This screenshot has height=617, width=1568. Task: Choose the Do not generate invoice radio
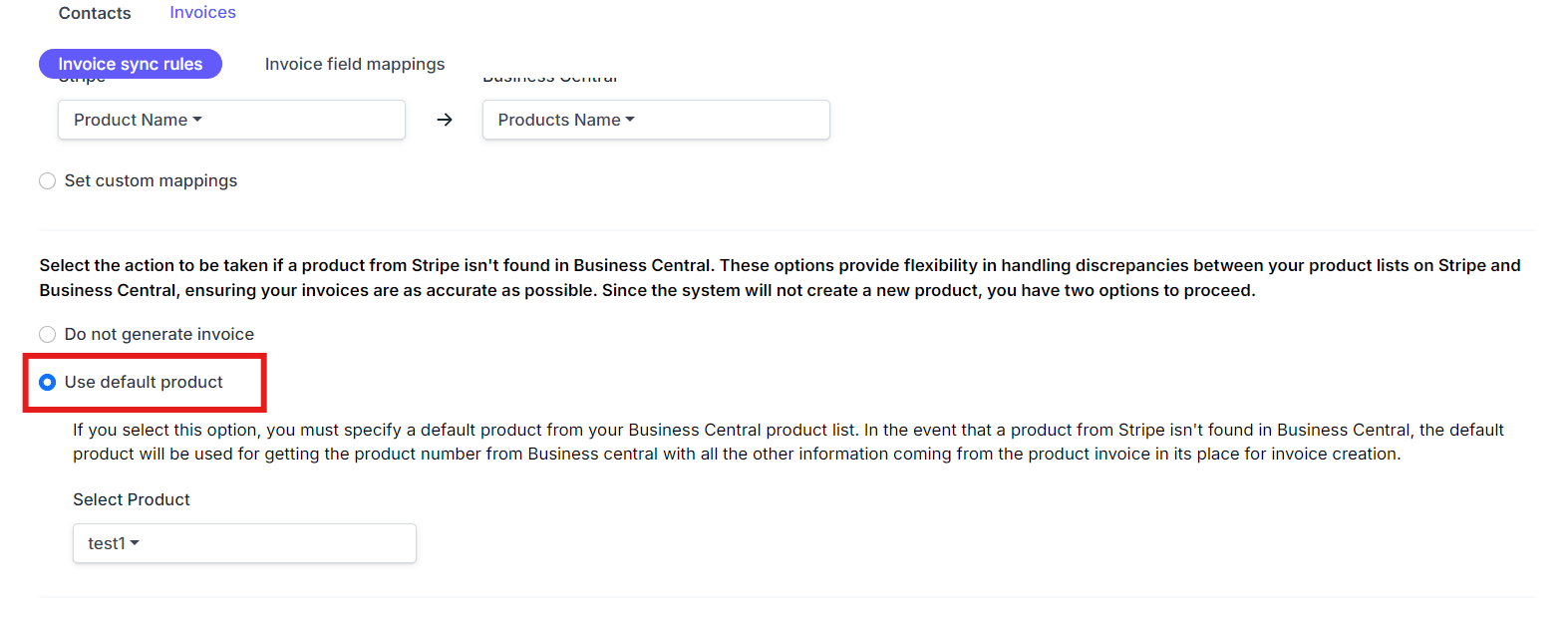point(47,334)
